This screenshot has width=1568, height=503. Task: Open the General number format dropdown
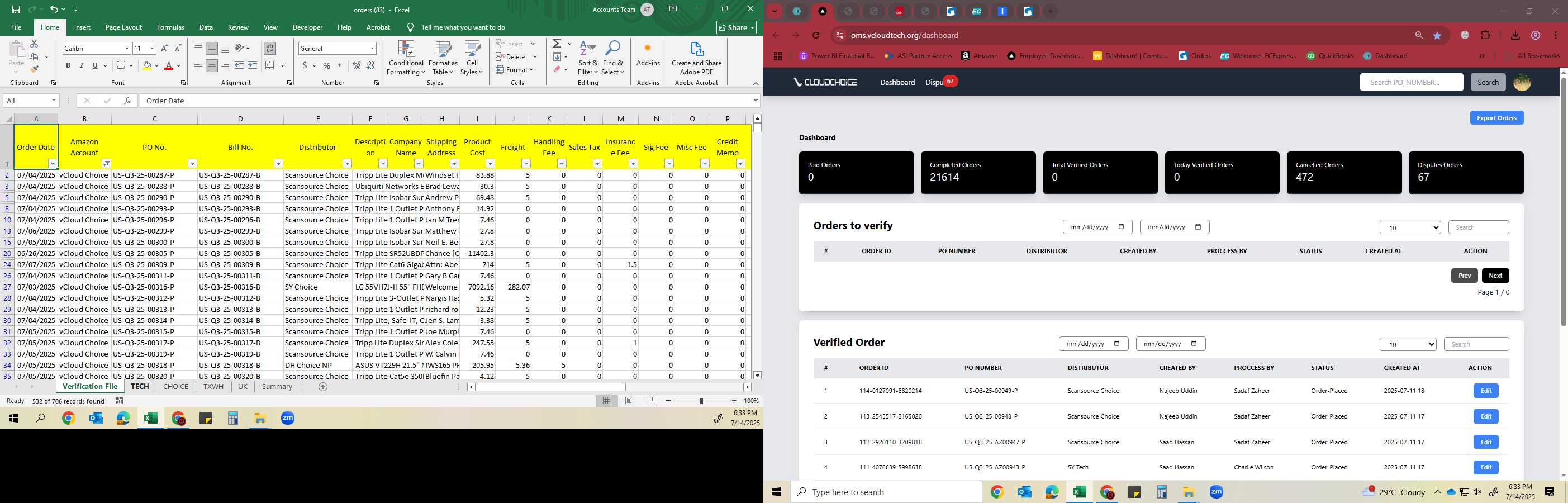(x=372, y=49)
